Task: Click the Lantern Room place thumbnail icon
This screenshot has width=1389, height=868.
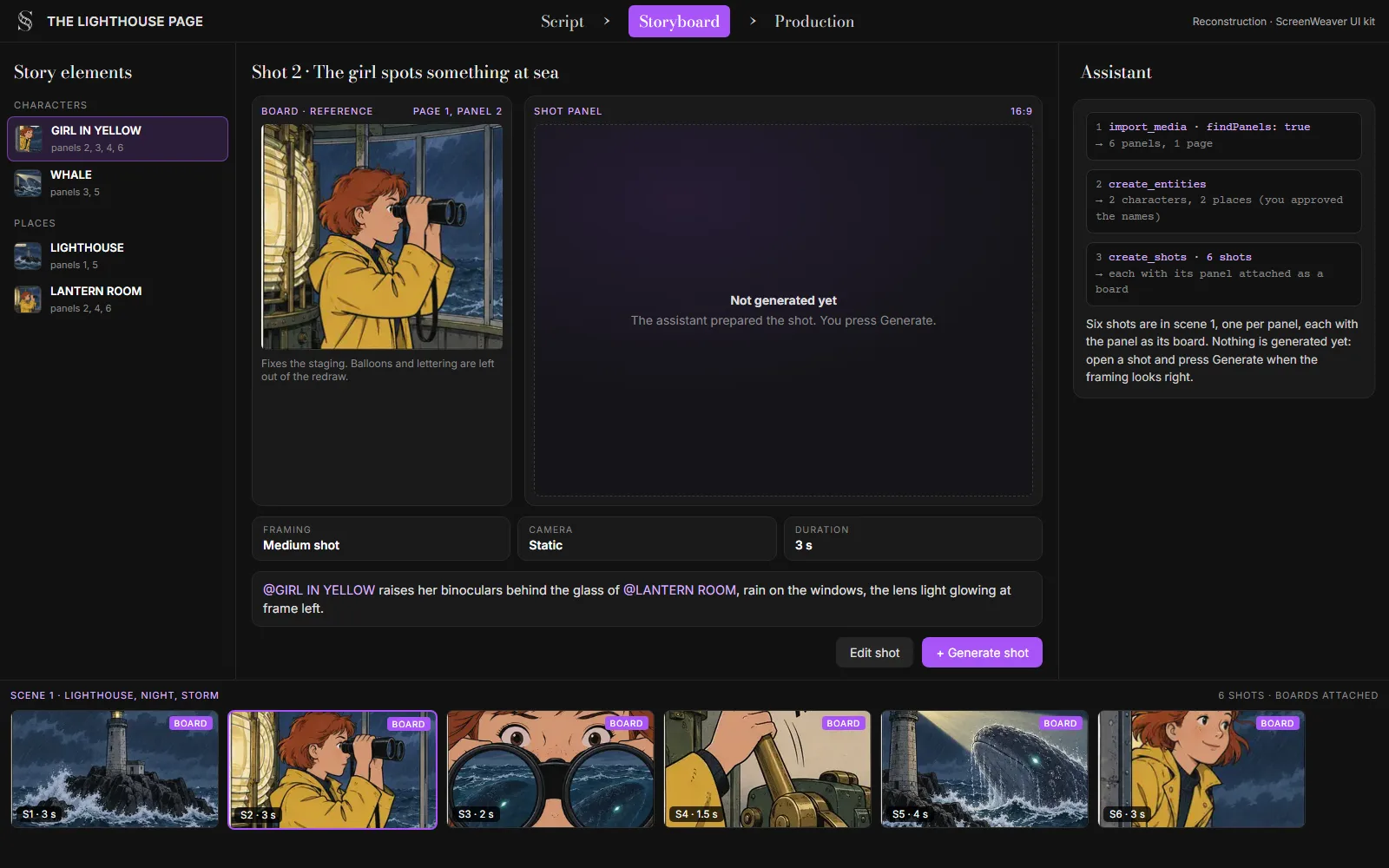Action: coord(28,299)
